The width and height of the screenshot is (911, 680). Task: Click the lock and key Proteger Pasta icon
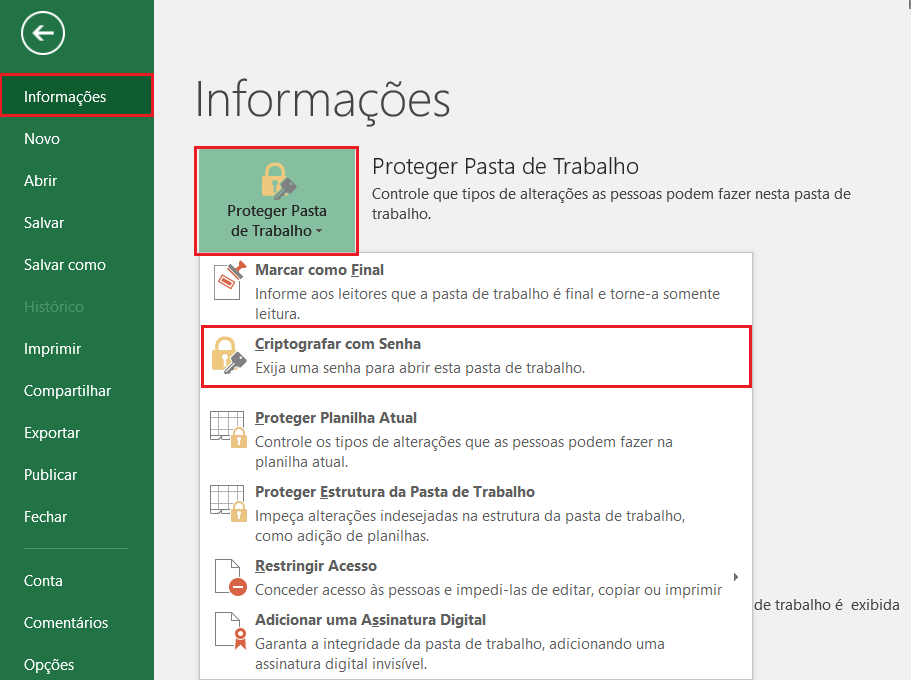[x=277, y=181]
